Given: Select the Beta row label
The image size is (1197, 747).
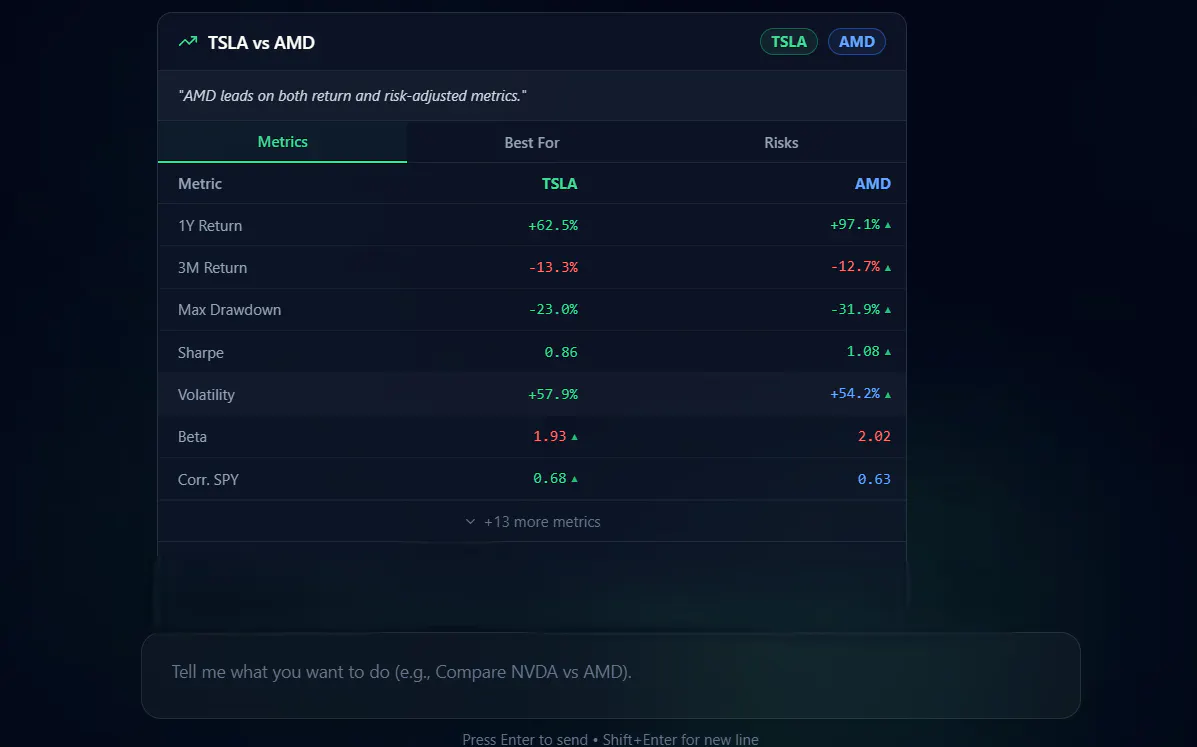Looking at the screenshot, I should 192,436.
